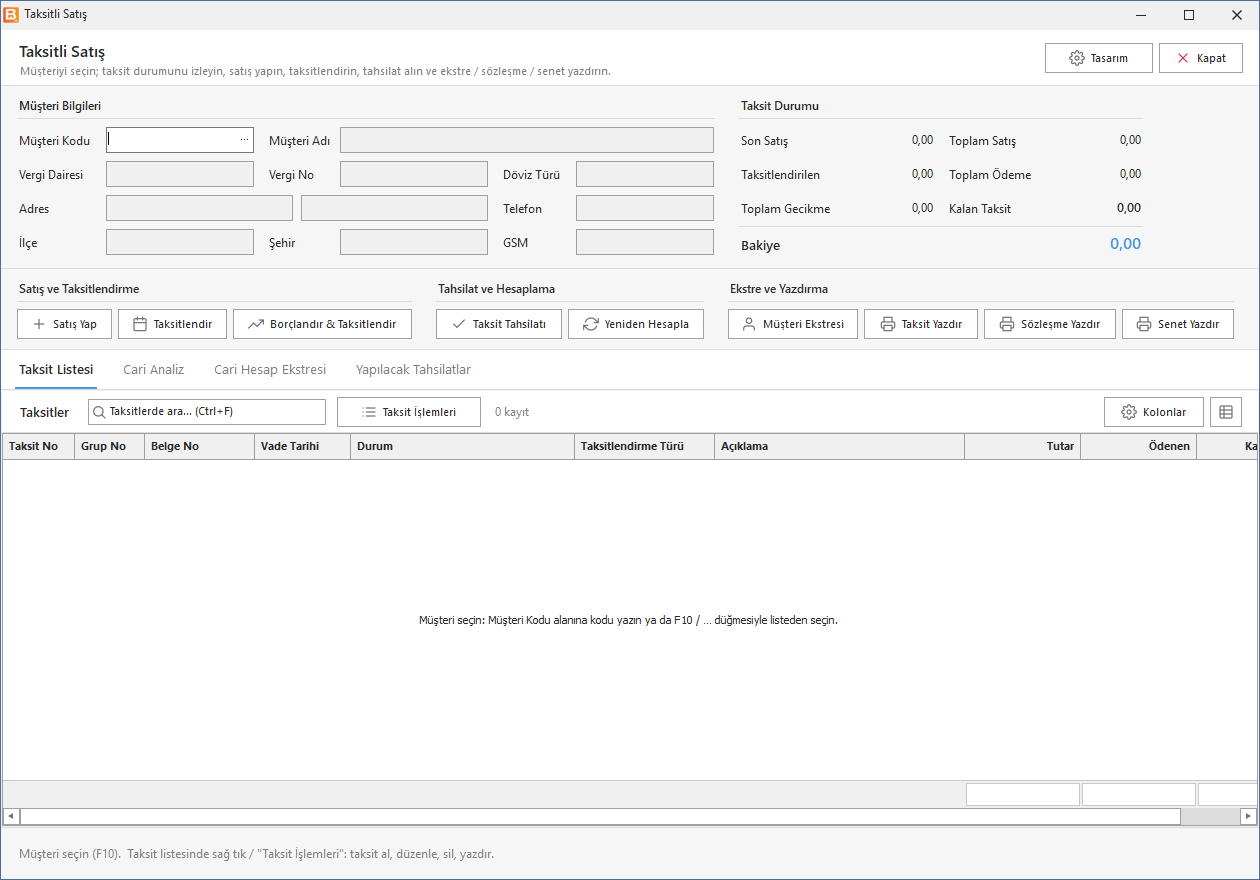Screen dimensions: 1260x880
Task: Click the Şehir field
Action: coord(414,242)
